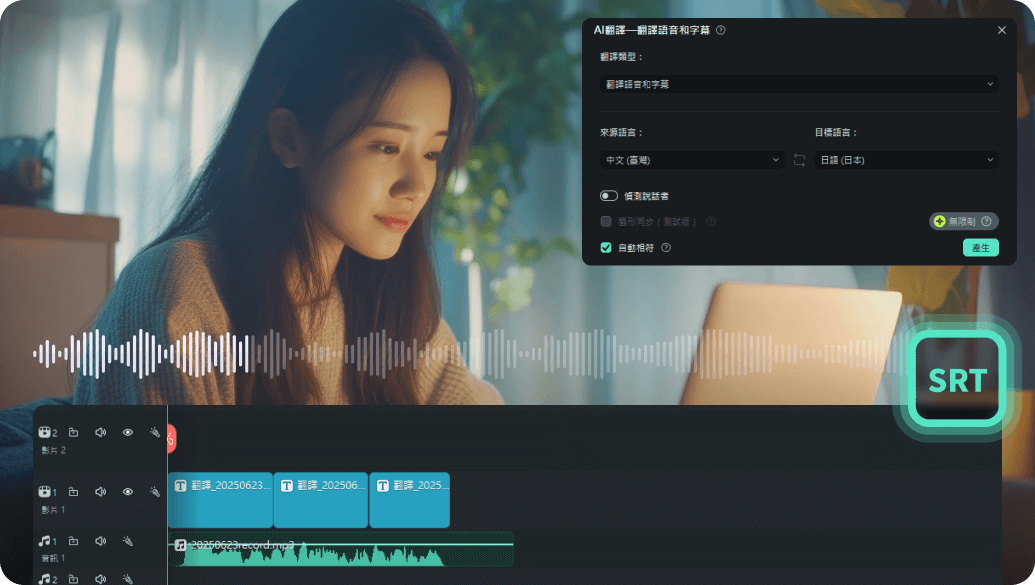This screenshot has height=585, width=1035.
Task: Select the audio clip 20250623record.mp3
Action: pos(341,549)
